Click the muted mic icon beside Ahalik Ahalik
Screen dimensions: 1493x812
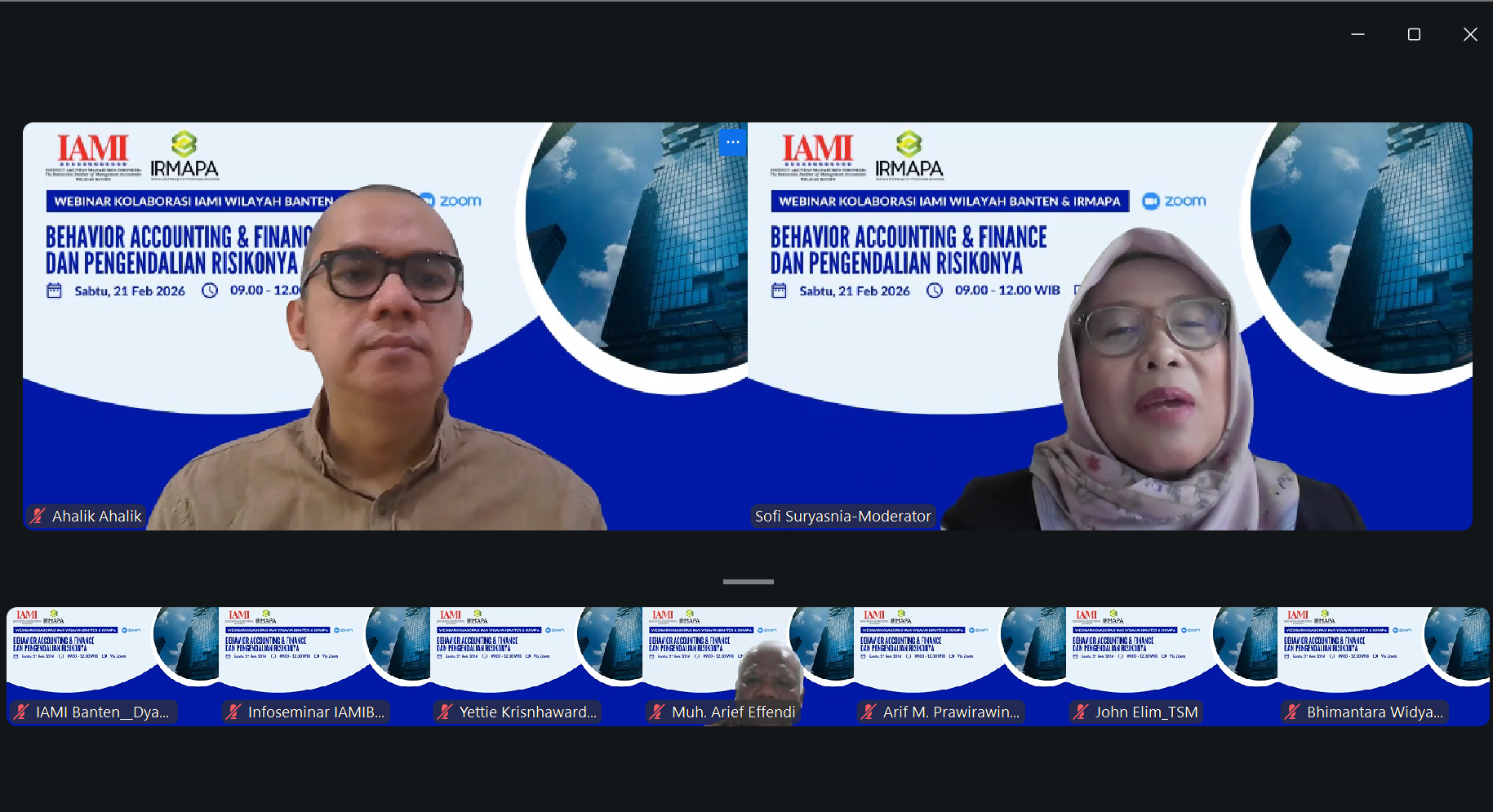(38, 516)
